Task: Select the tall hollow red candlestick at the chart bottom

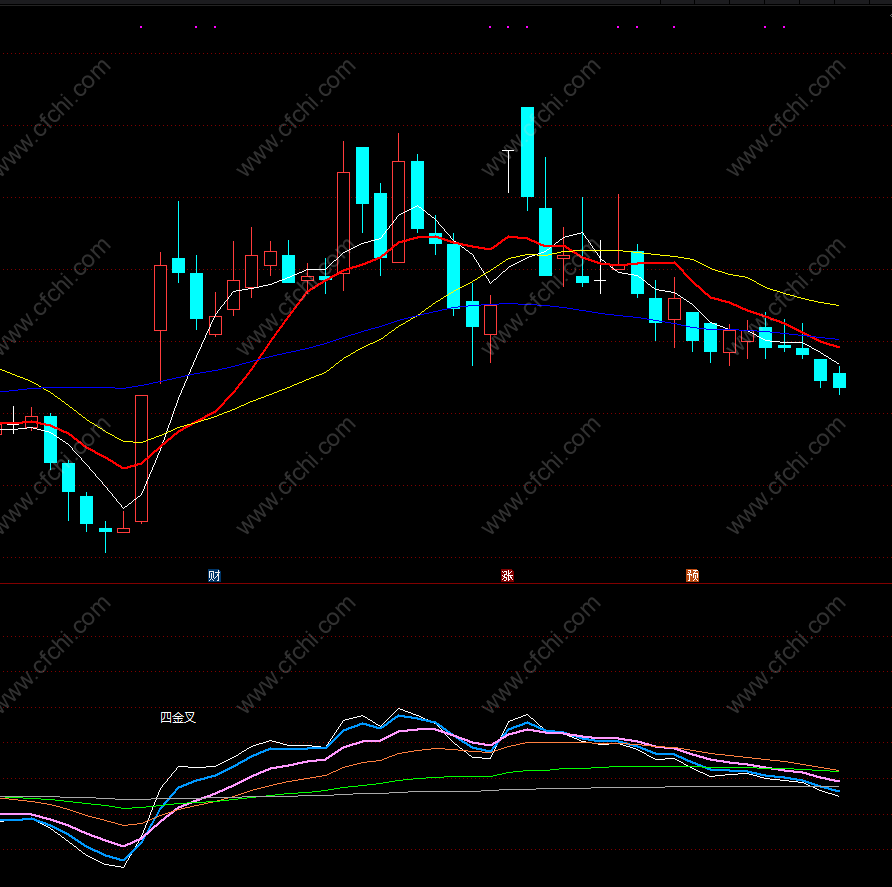Action: (142, 459)
